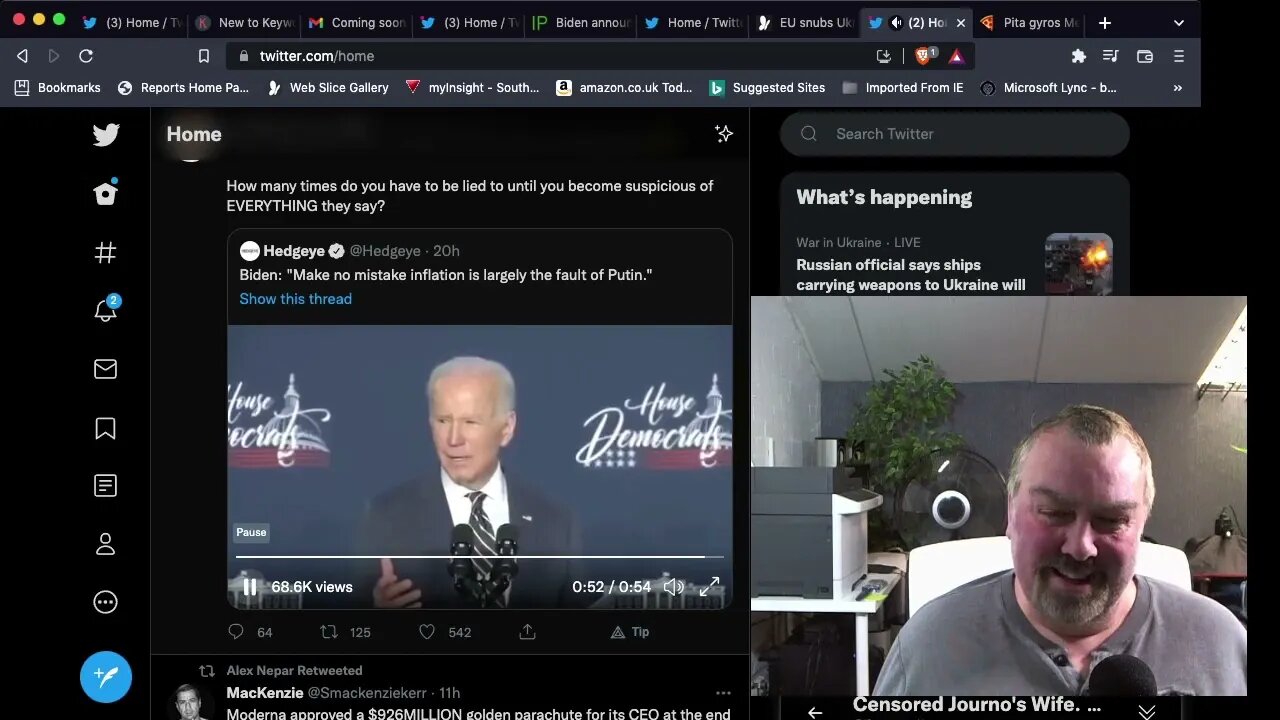1280x720 pixels.
Task: Open the Hedgeye account name
Action: click(x=295, y=251)
